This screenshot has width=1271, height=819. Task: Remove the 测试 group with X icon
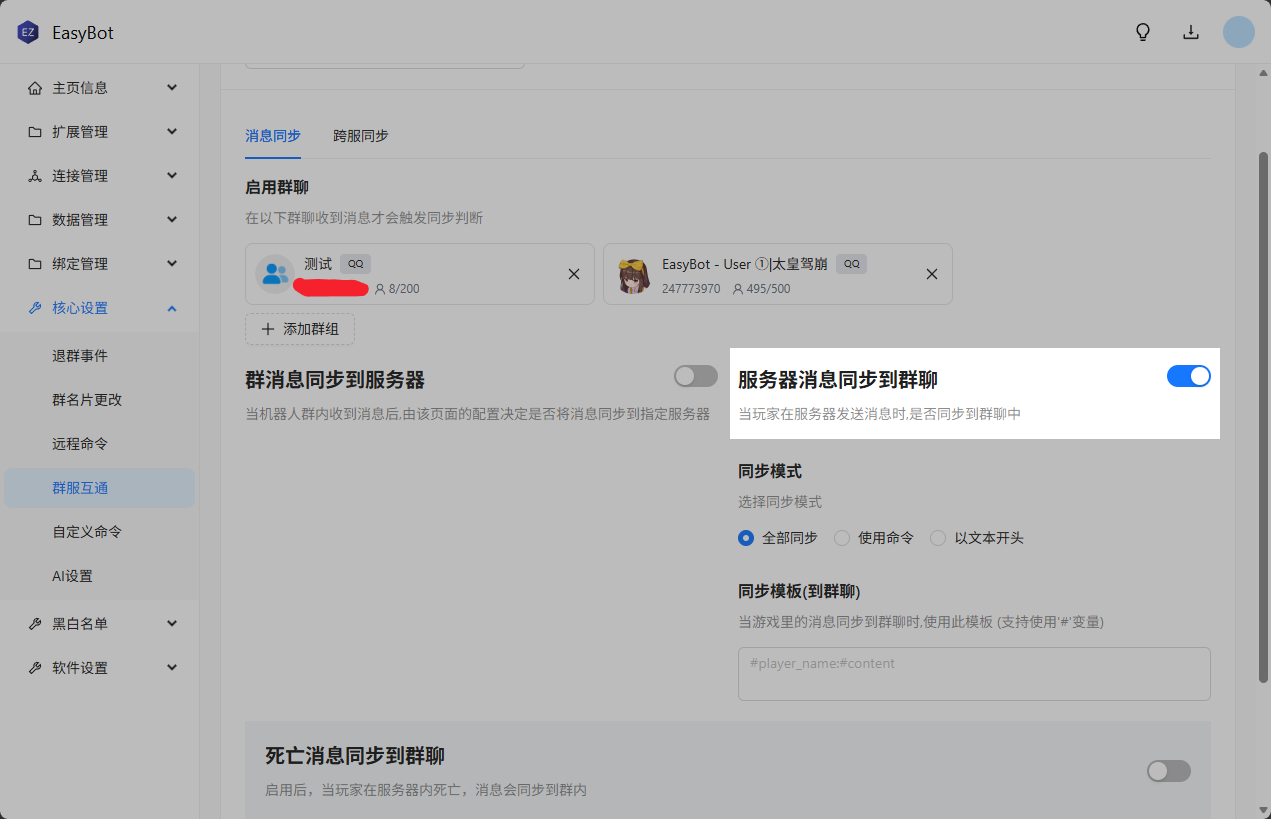click(574, 274)
